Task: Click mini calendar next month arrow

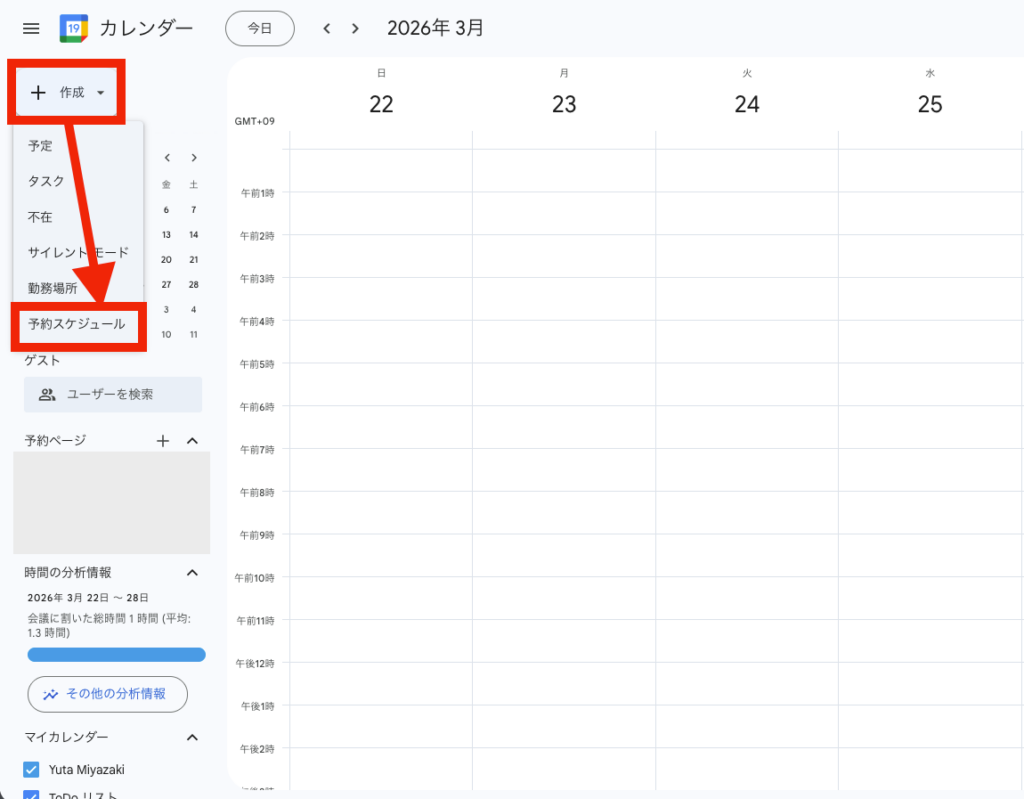Action: point(193,158)
